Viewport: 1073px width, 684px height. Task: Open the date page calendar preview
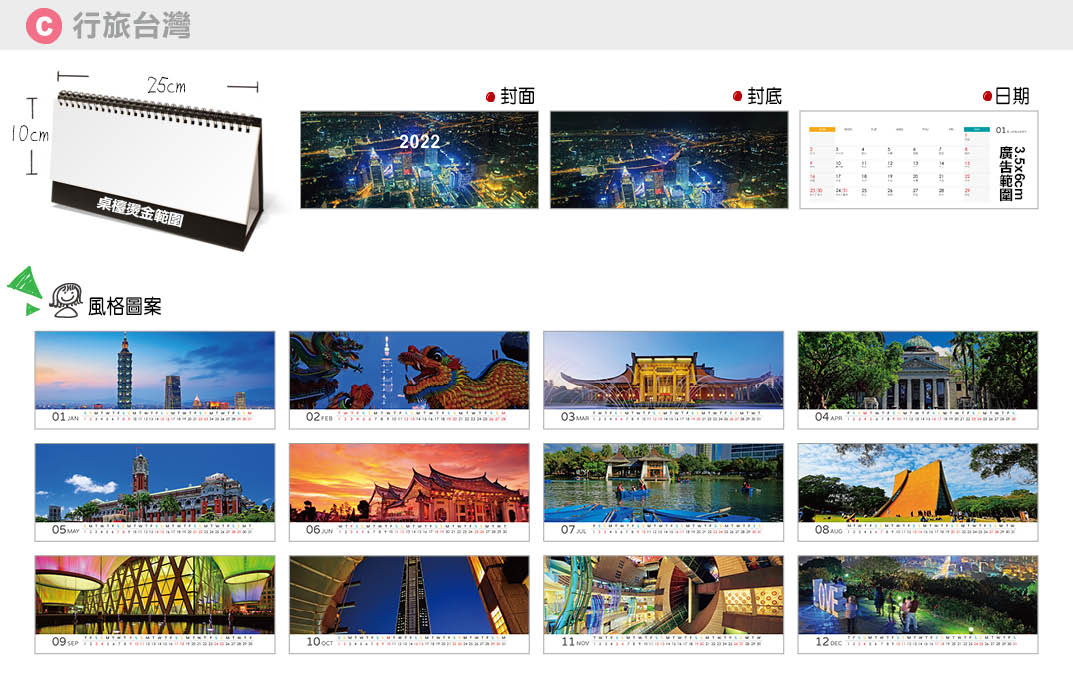[918, 159]
